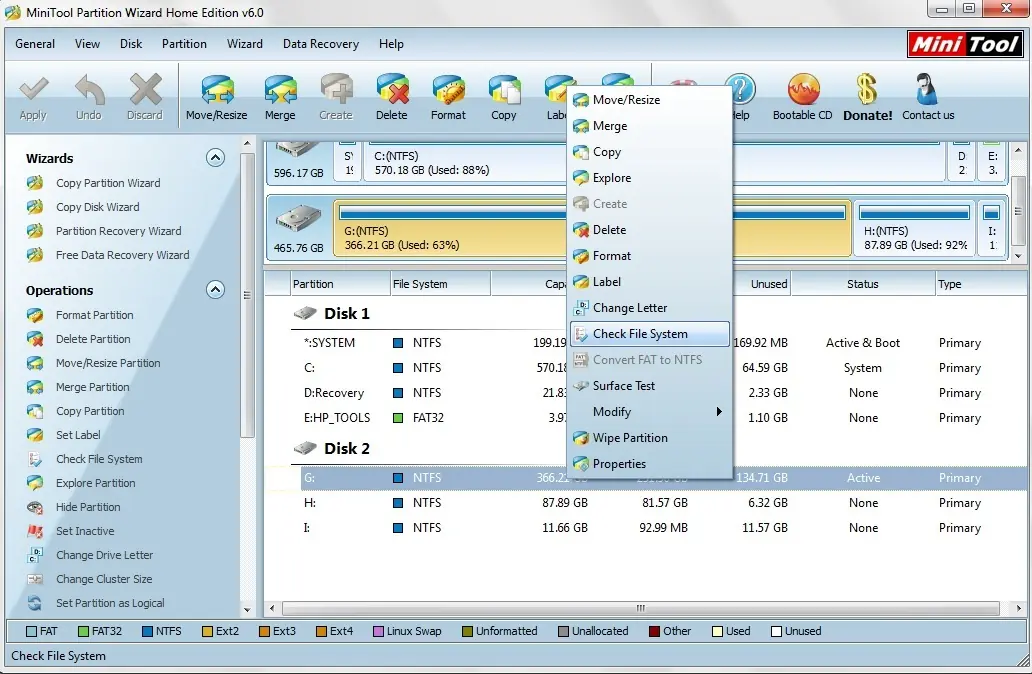Open the General menu
Image resolution: width=1032 pixels, height=674 pixels.
(x=35, y=44)
